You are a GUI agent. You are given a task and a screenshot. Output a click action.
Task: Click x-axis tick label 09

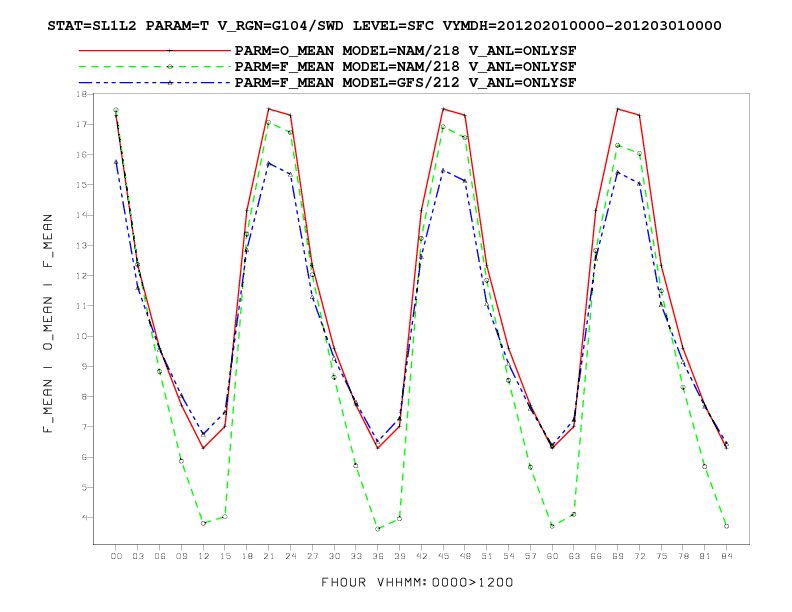click(x=181, y=556)
